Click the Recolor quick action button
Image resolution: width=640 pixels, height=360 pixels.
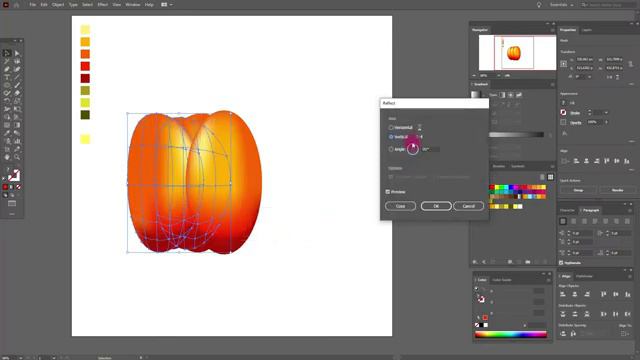(x=618, y=190)
